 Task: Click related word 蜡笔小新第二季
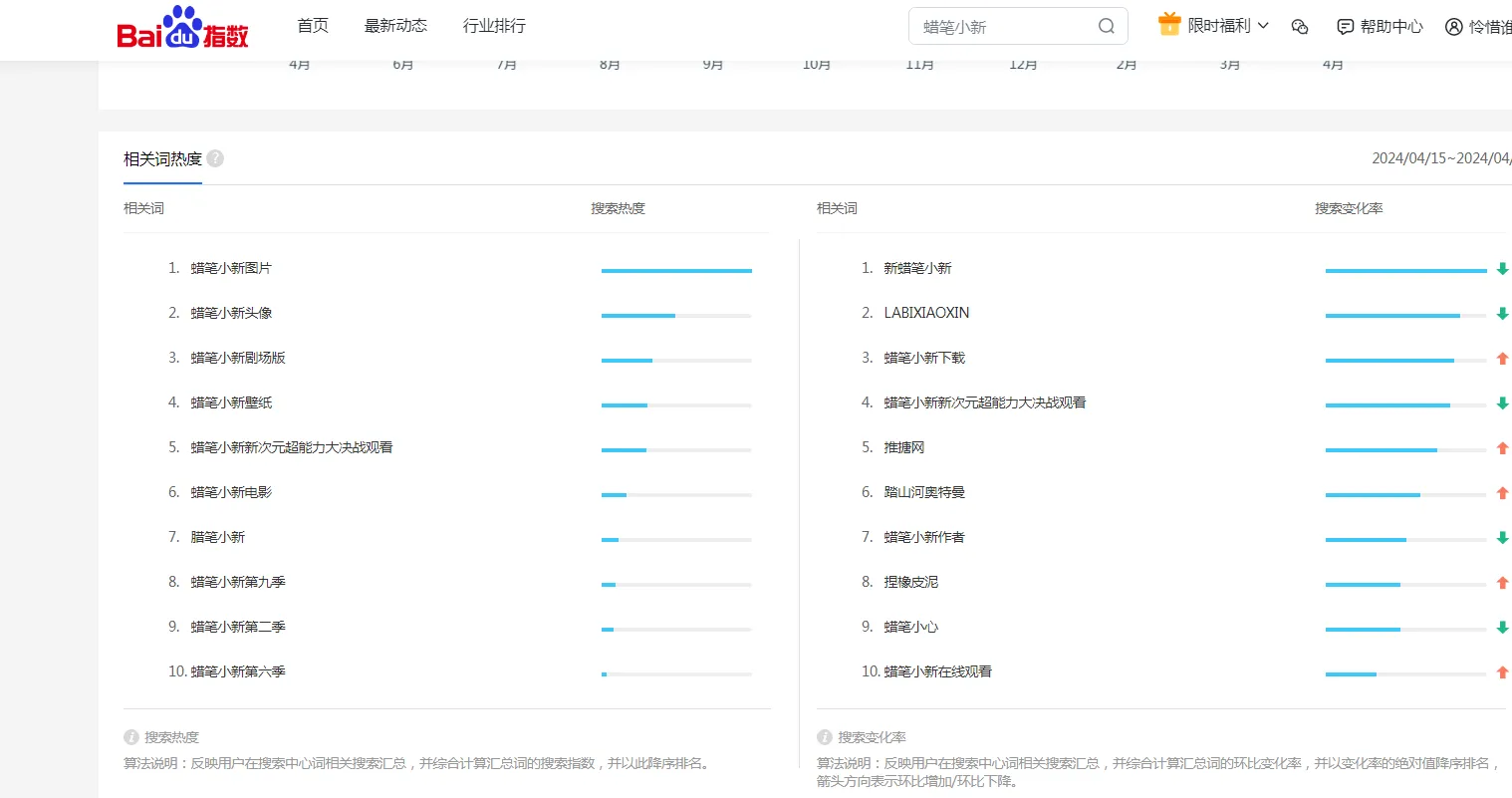click(238, 627)
